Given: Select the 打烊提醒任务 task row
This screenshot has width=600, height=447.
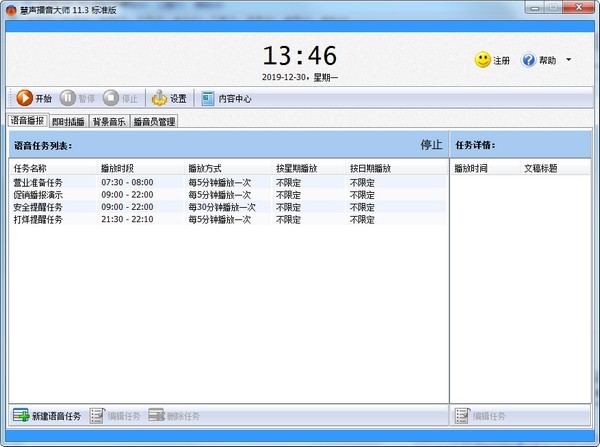Looking at the screenshot, I should click(x=38, y=219).
